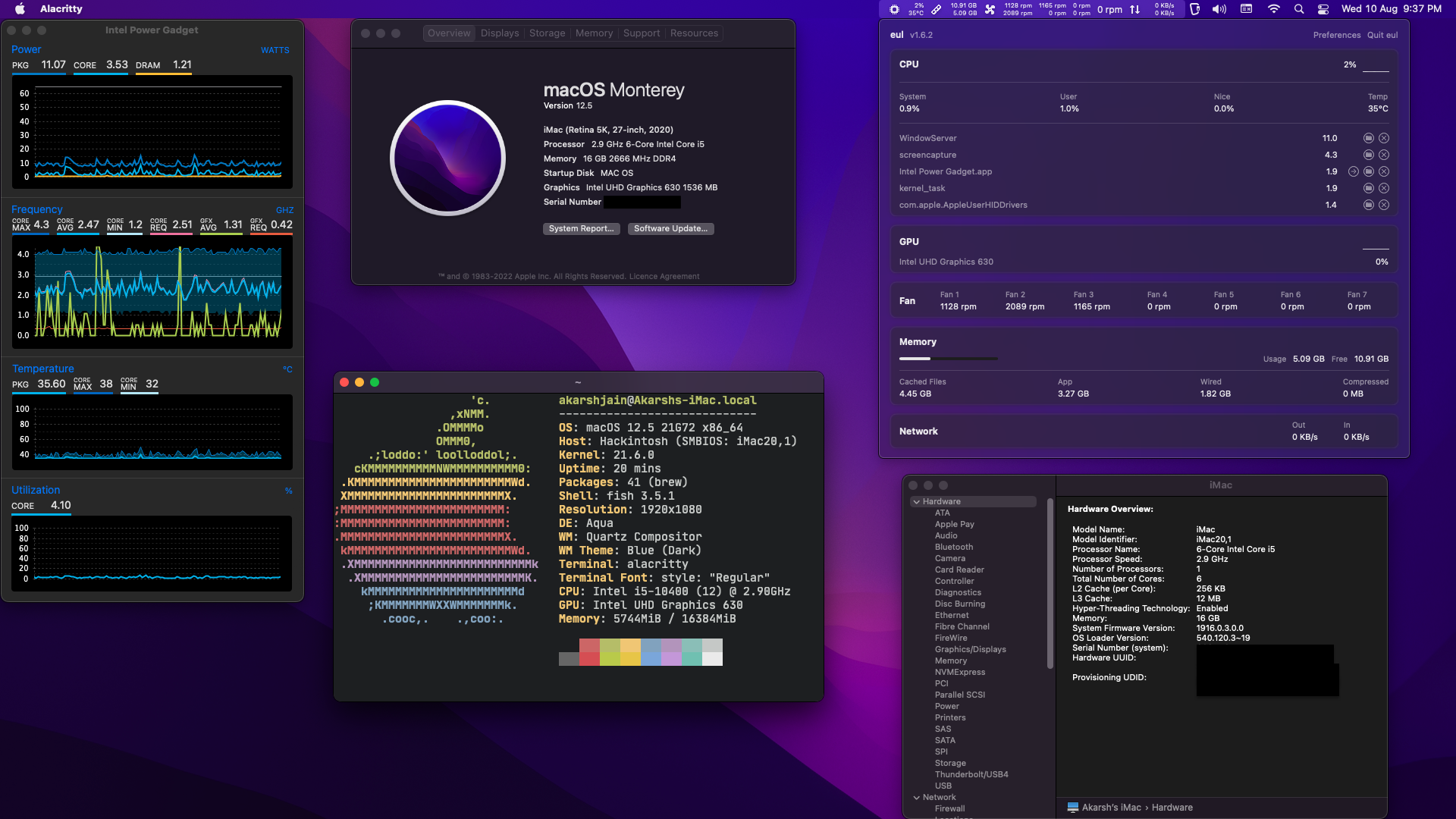Viewport: 1456px width, 819px height.
Task: Open the Memory tab in About This Mac
Action: pos(594,33)
